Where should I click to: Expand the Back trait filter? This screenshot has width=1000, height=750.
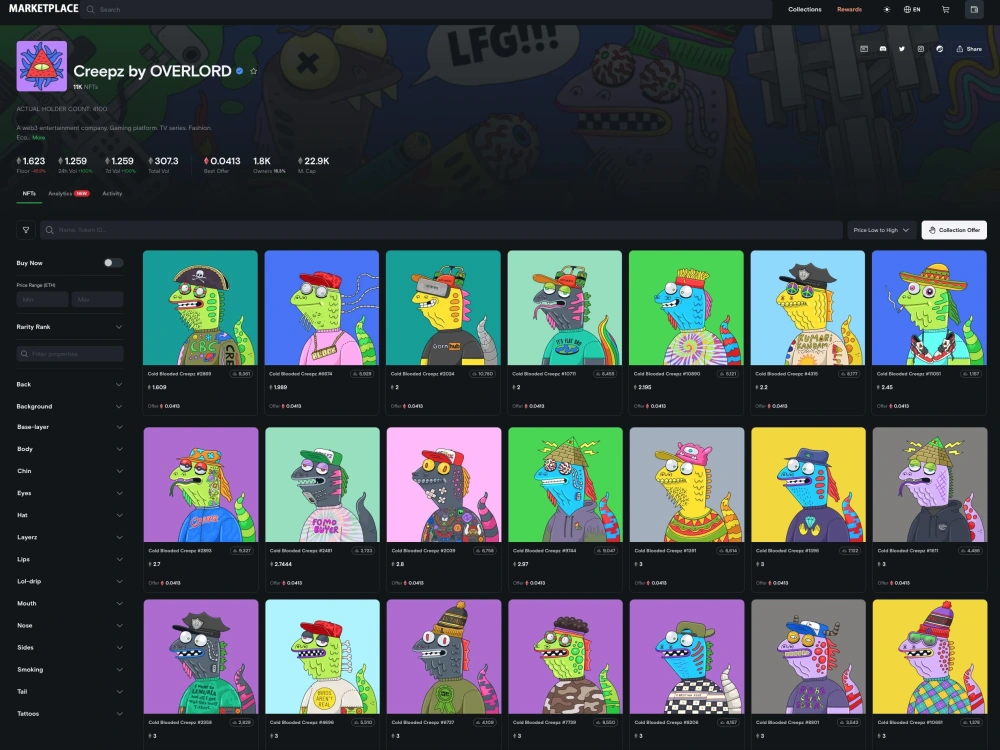pyautogui.click(x=69, y=385)
